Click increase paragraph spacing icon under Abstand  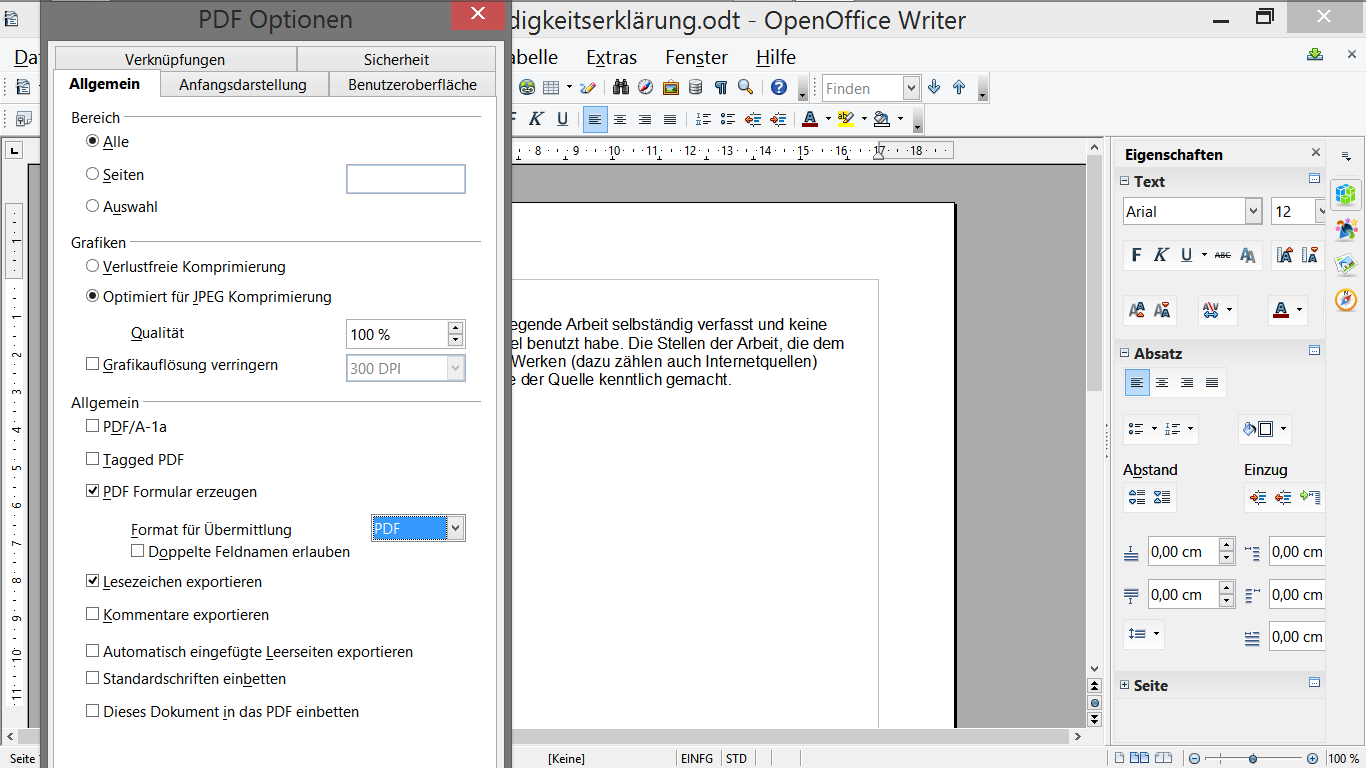pos(1136,497)
